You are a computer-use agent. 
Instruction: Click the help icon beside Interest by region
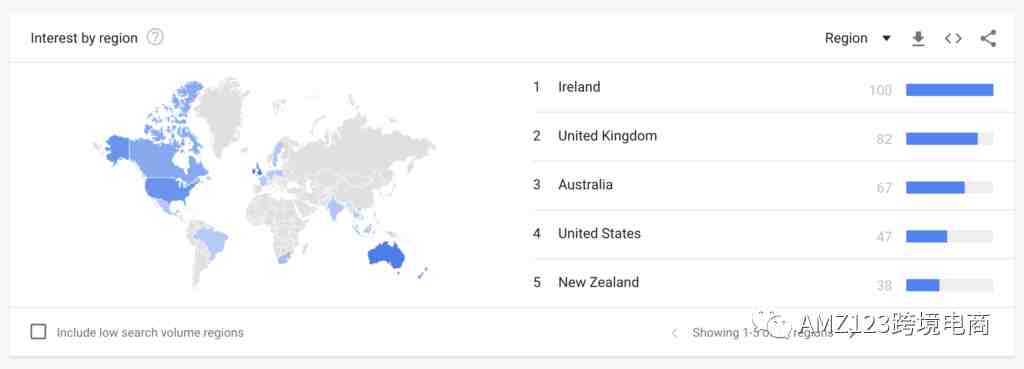pos(155,38)
